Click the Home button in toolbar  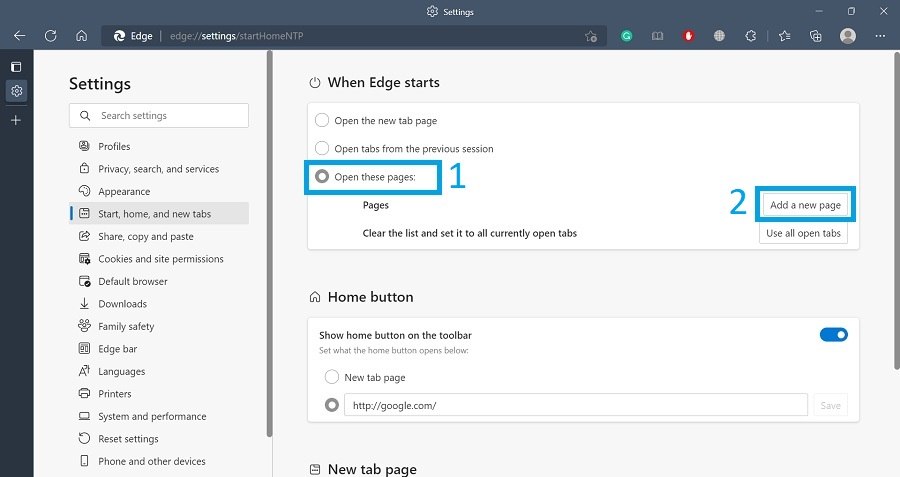click(81, 36)
